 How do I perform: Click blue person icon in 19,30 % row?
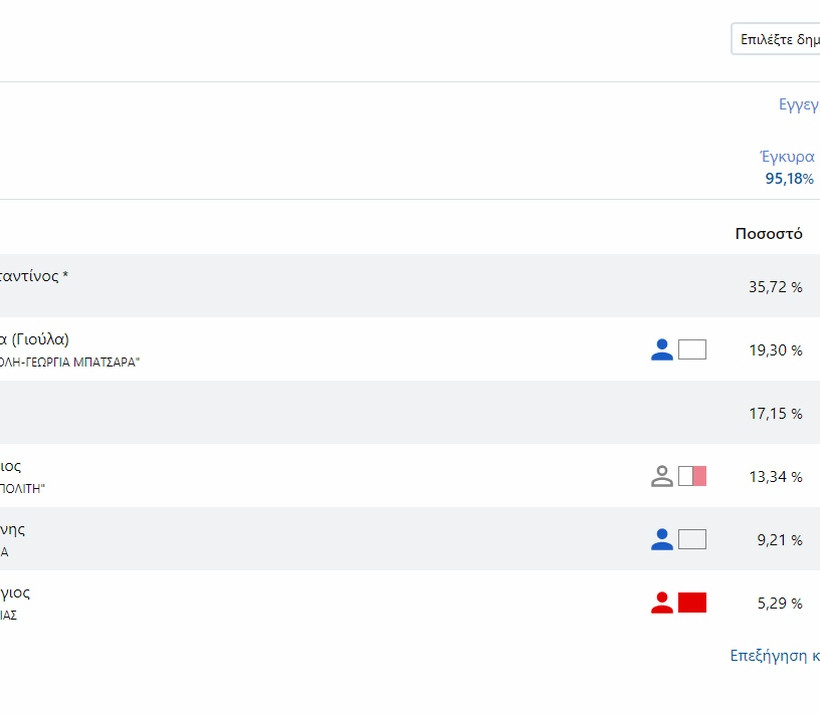pos(661,350)
